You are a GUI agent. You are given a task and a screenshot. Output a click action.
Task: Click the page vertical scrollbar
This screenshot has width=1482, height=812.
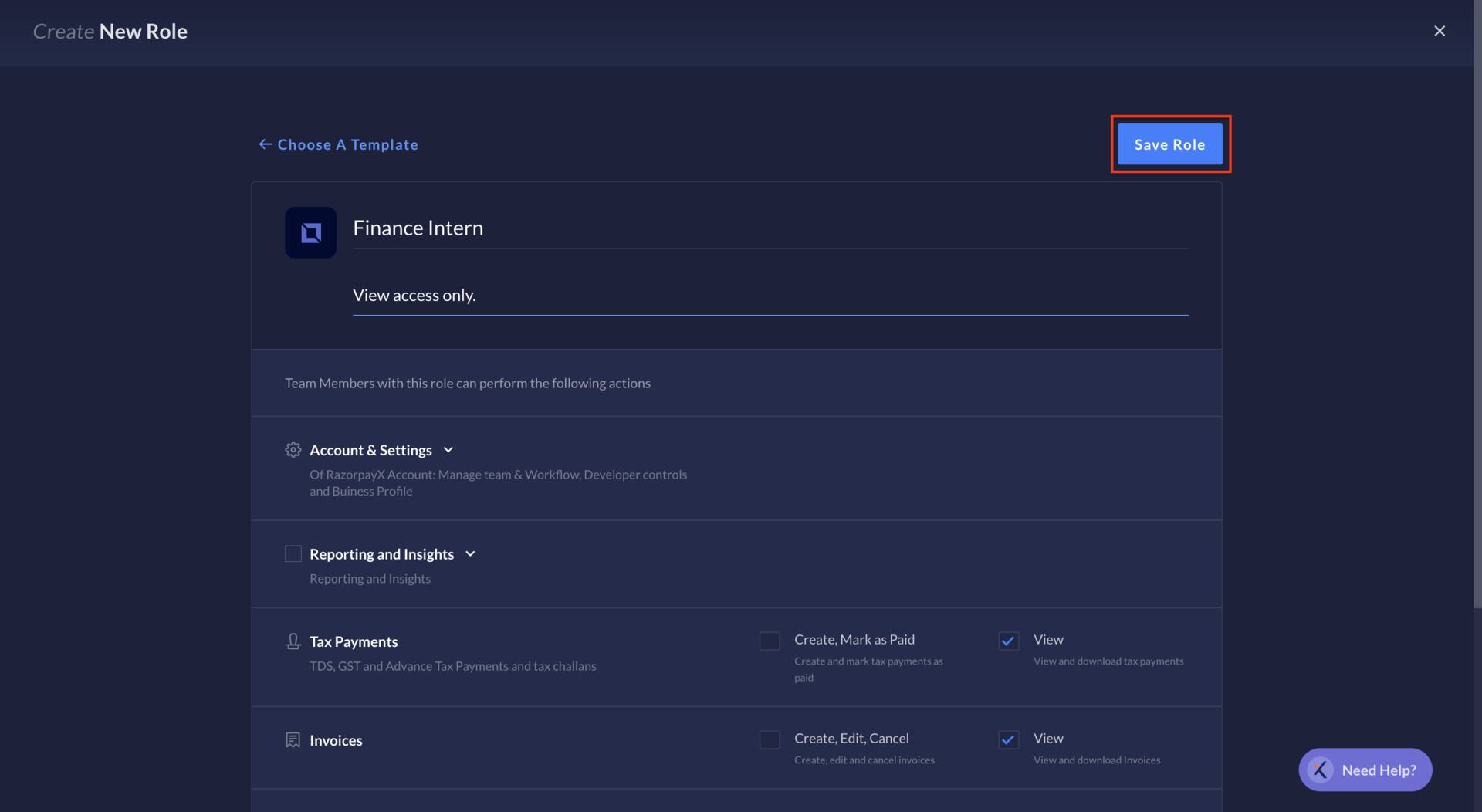(x=1477, y=304)
